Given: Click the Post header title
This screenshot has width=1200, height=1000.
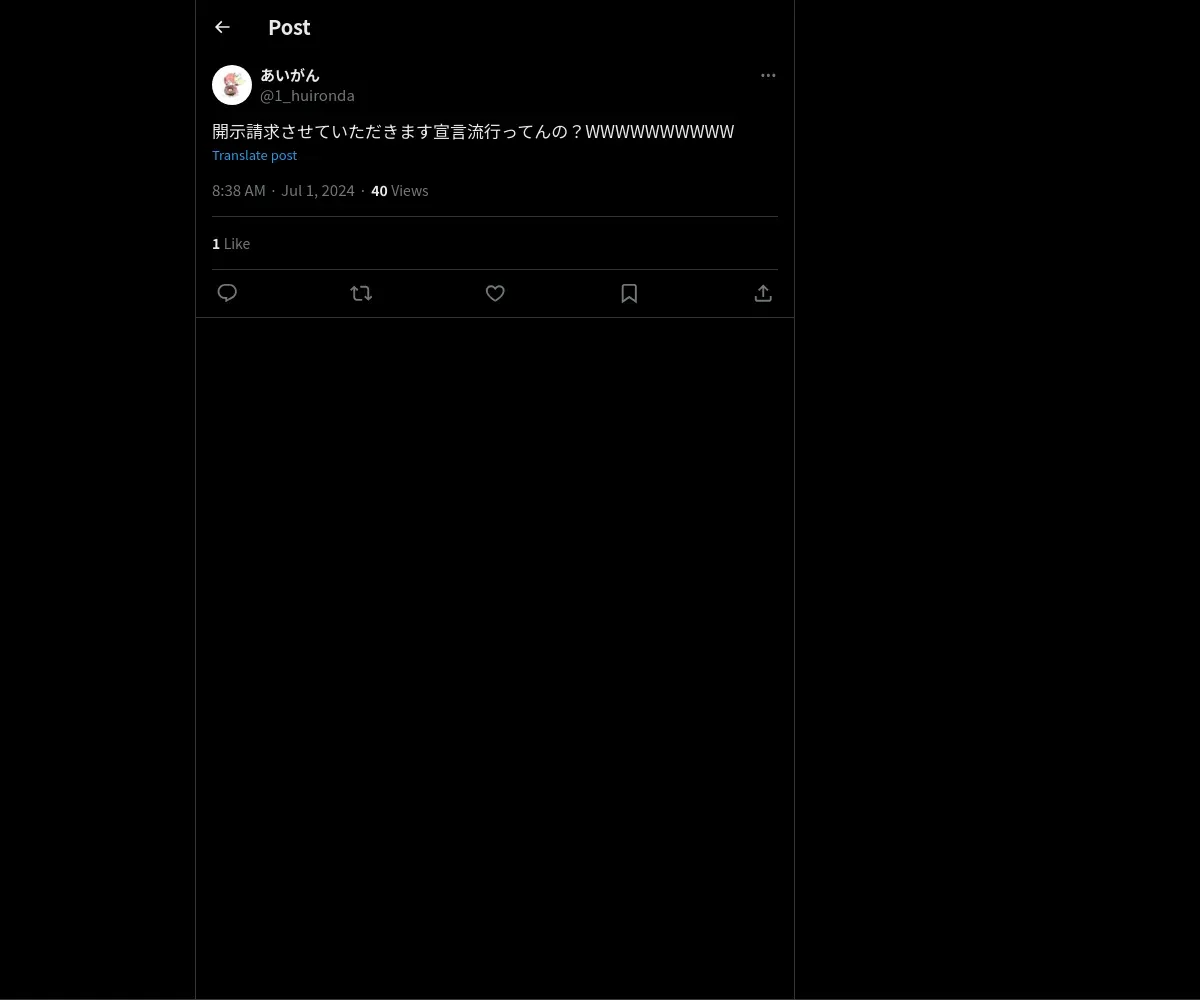Looking at the screenshot, I should click(289, 27).
